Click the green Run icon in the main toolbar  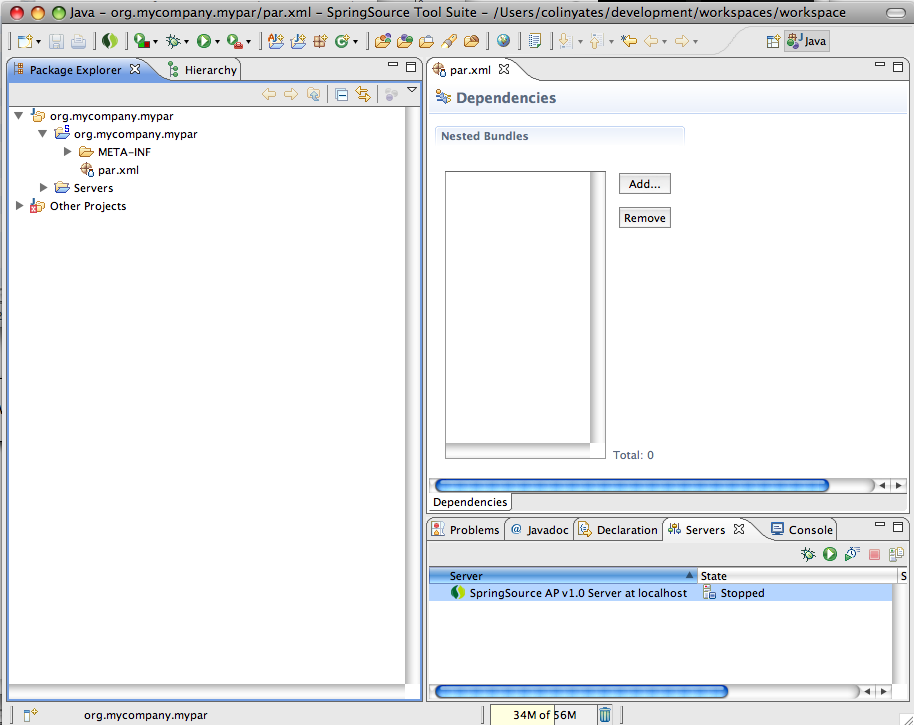[203, 41]
